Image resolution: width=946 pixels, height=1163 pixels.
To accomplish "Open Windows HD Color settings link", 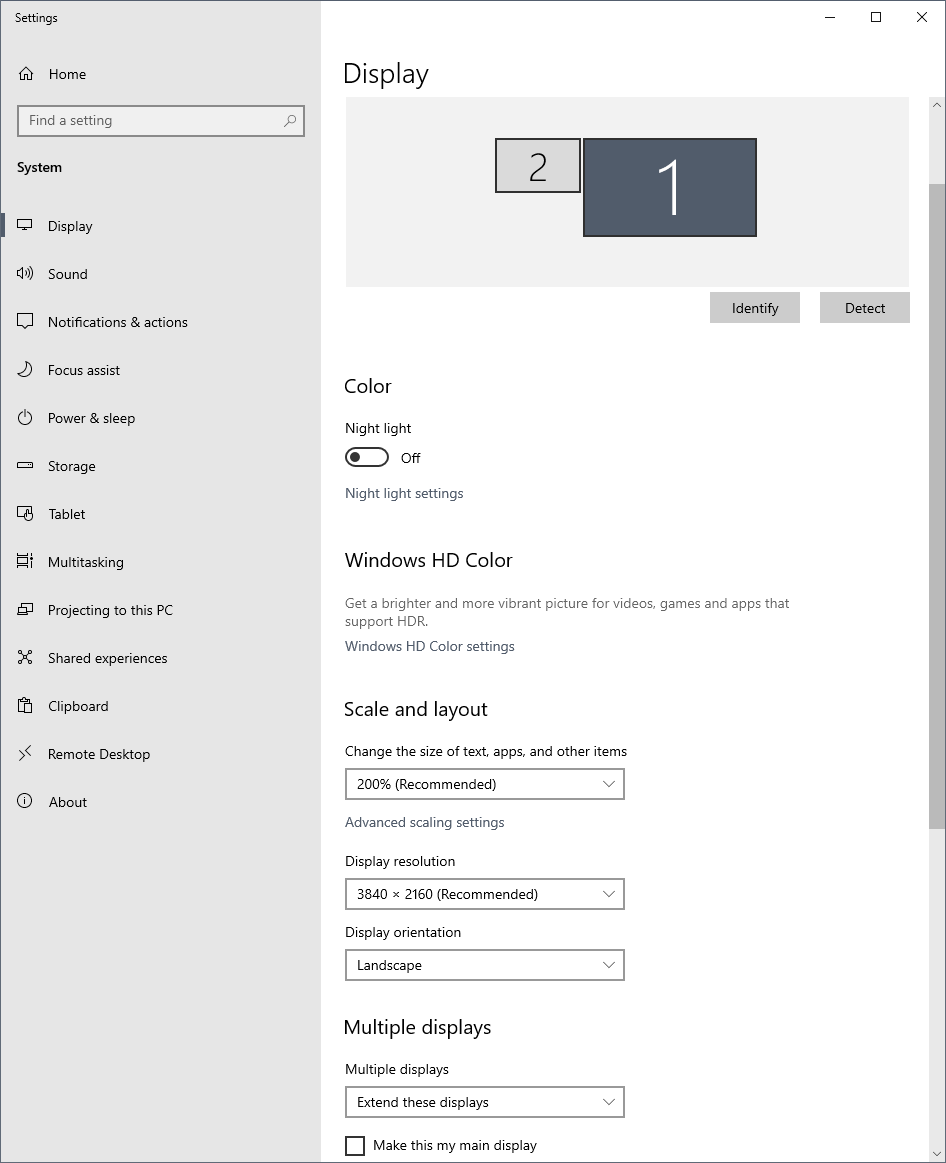I will (x=430, y=646).
